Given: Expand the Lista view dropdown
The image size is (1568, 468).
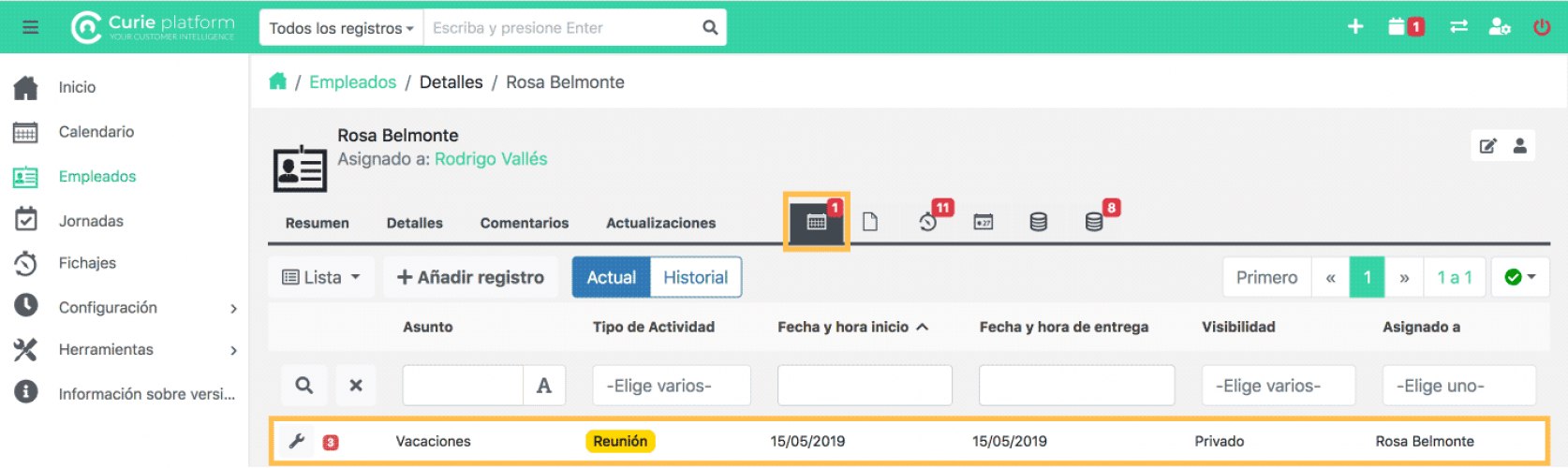Looking at the screenshot, I should [321, 277].
